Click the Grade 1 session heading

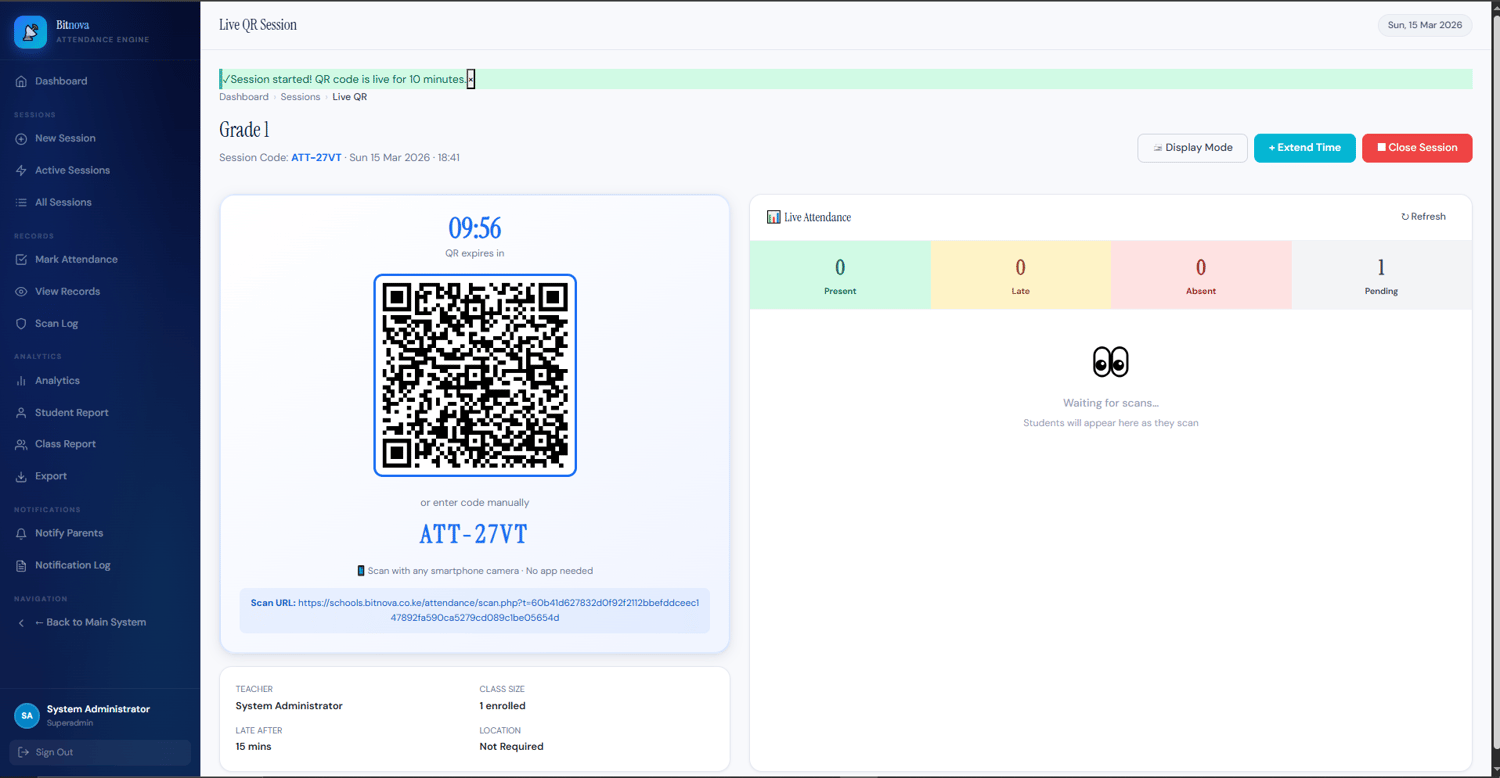click(244, 130)
